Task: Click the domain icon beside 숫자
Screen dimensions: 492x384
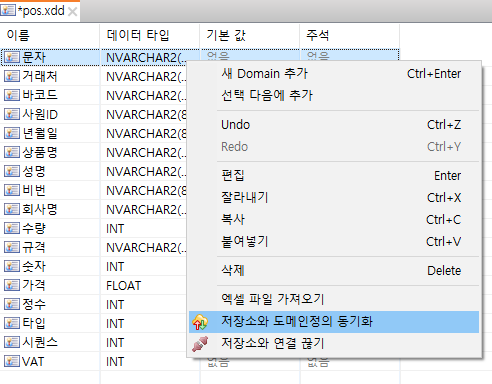Action: pos(12,266)
